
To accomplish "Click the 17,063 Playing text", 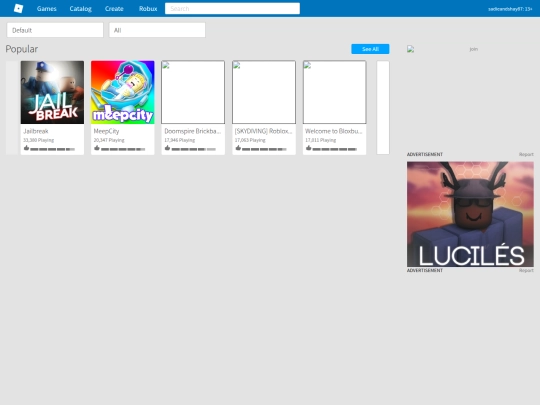I will click(x=250, y=140).
